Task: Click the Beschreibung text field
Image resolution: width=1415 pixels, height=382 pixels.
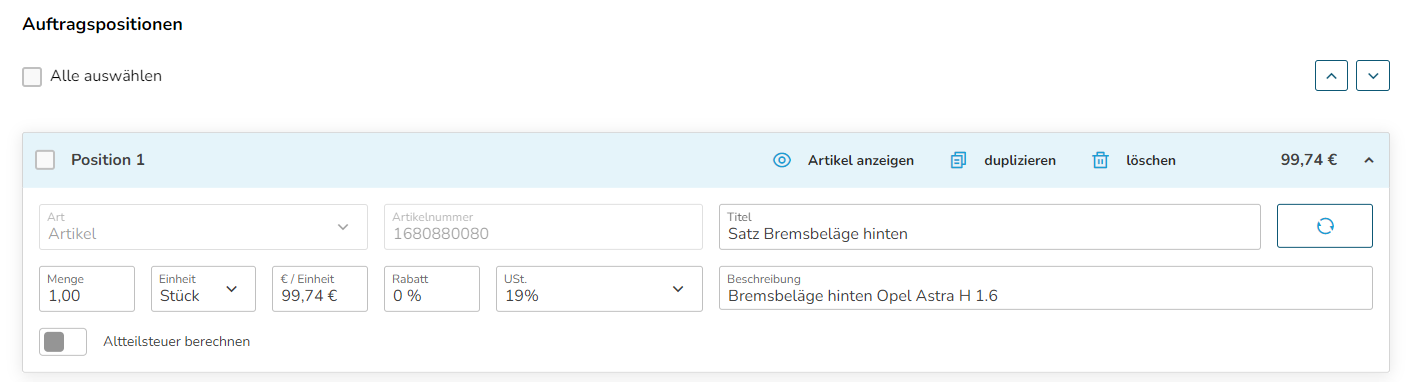Action: click(1046, 289)
